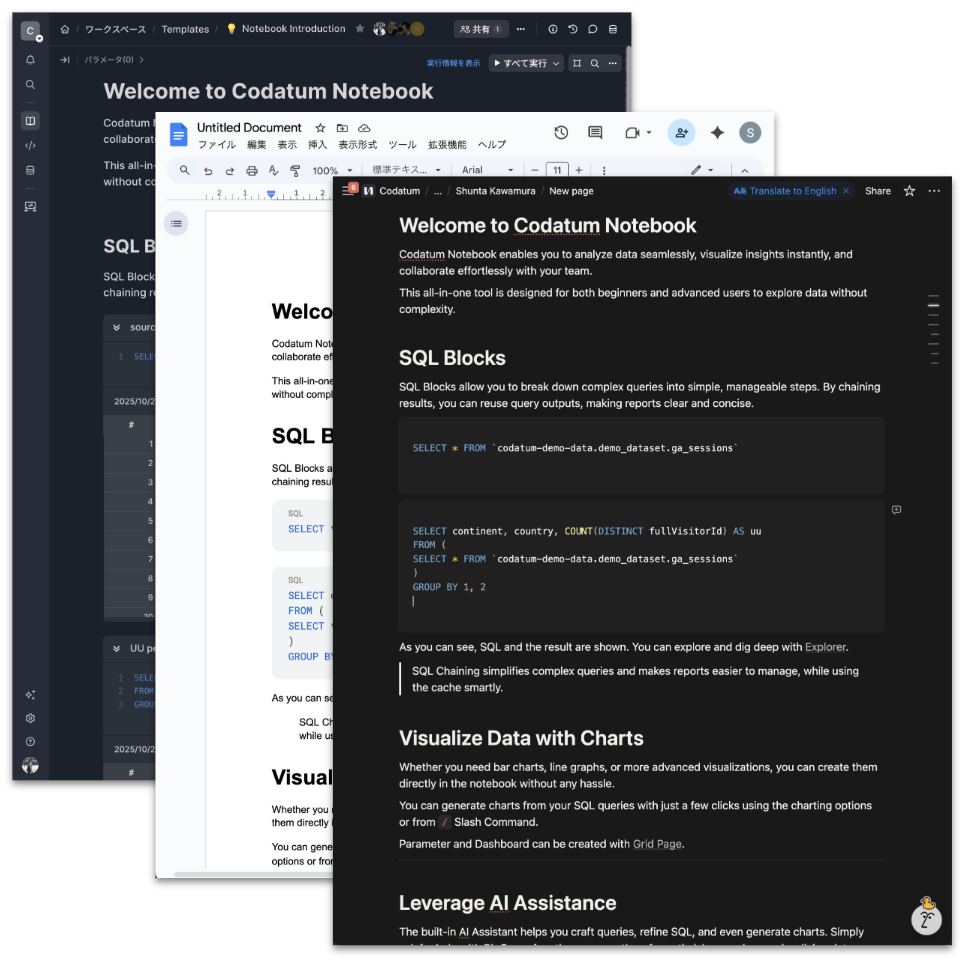Image resolution: width=978 pixels, height=974 pixels.
Task: Open the 挿入 menu in Google Docs
Action: (x=317, y=145)
